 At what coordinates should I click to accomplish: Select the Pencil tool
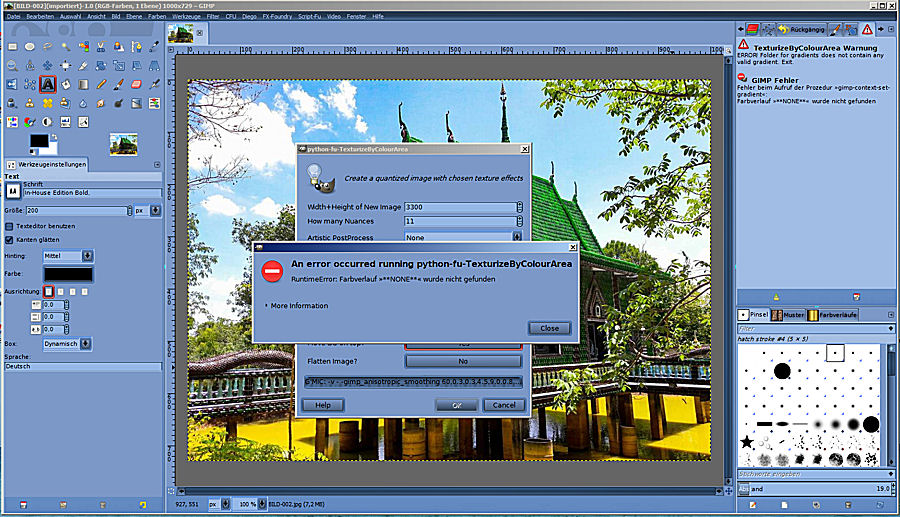pyautogui.click(x=101, y=84)
